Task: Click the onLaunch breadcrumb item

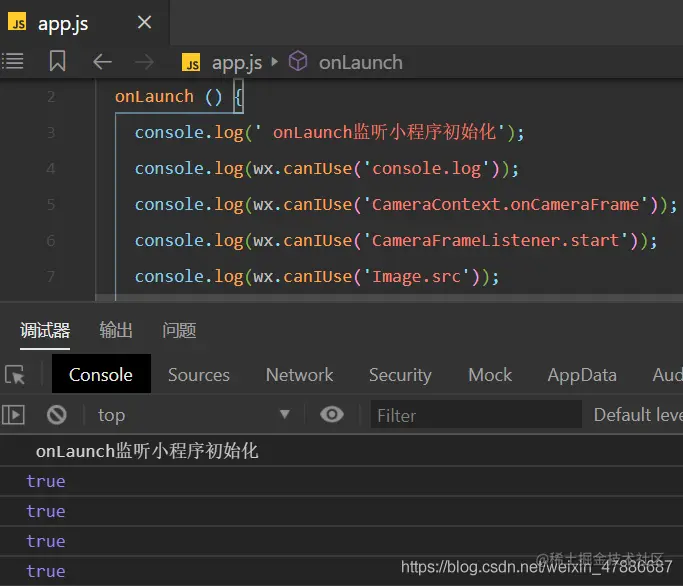Action: [360, 62]
